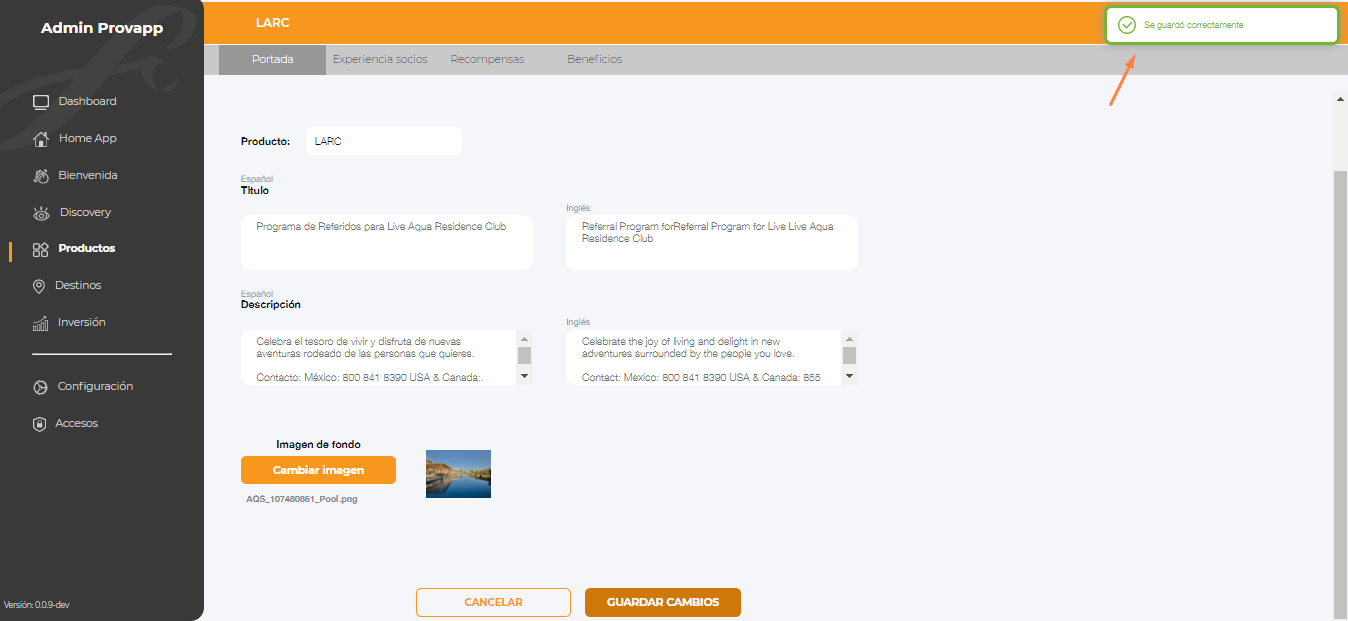Click the main page vertical scrollbar
The width and height of the screenshot is (1348, 621).
click(1340, 395)
